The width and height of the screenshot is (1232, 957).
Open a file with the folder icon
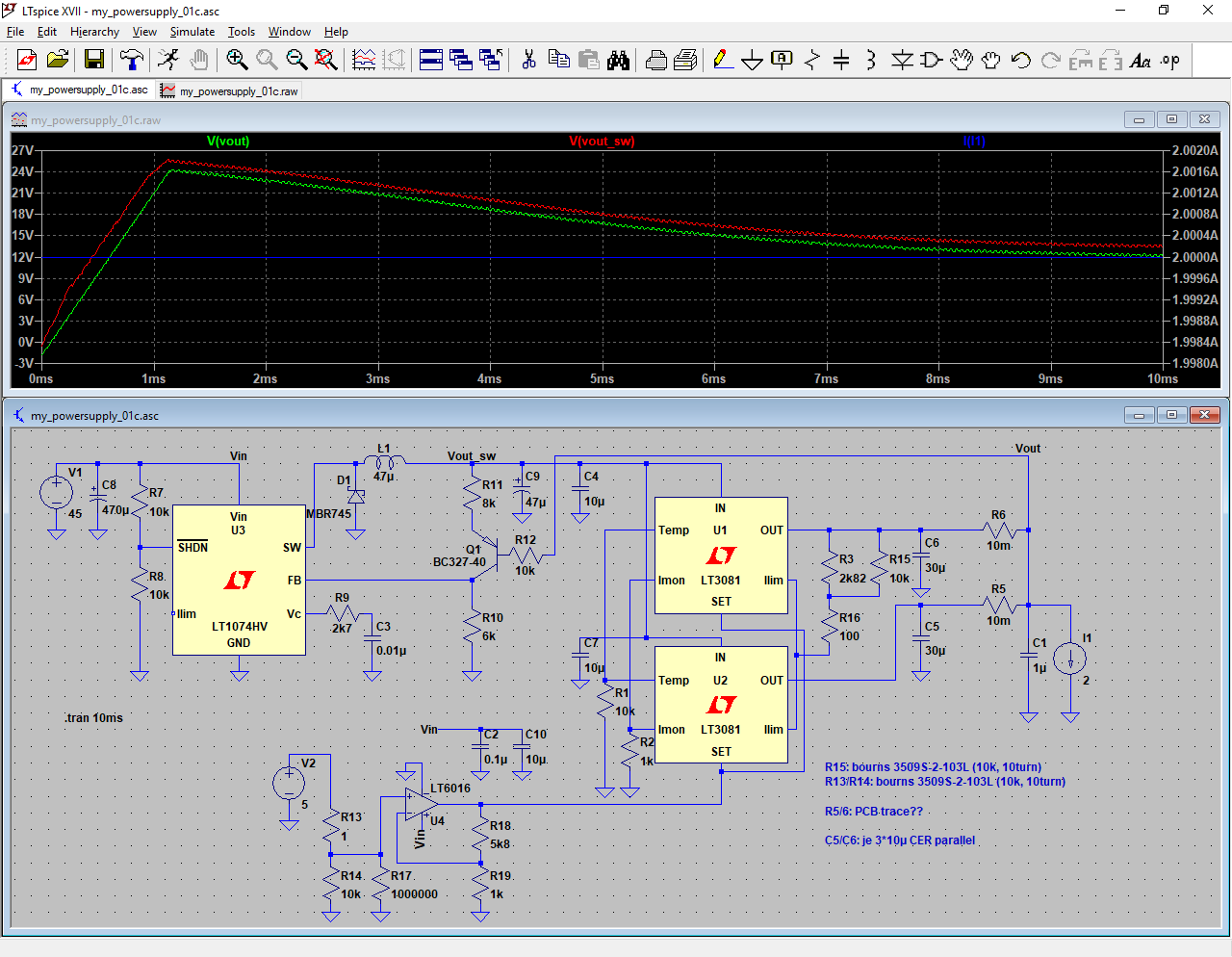[58, 60]
